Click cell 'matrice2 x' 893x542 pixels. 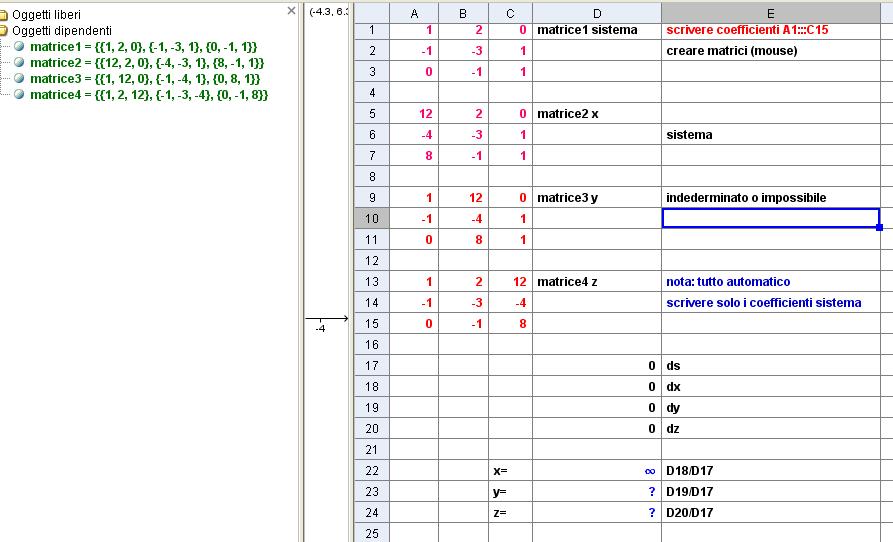click(x=597, y=114)
